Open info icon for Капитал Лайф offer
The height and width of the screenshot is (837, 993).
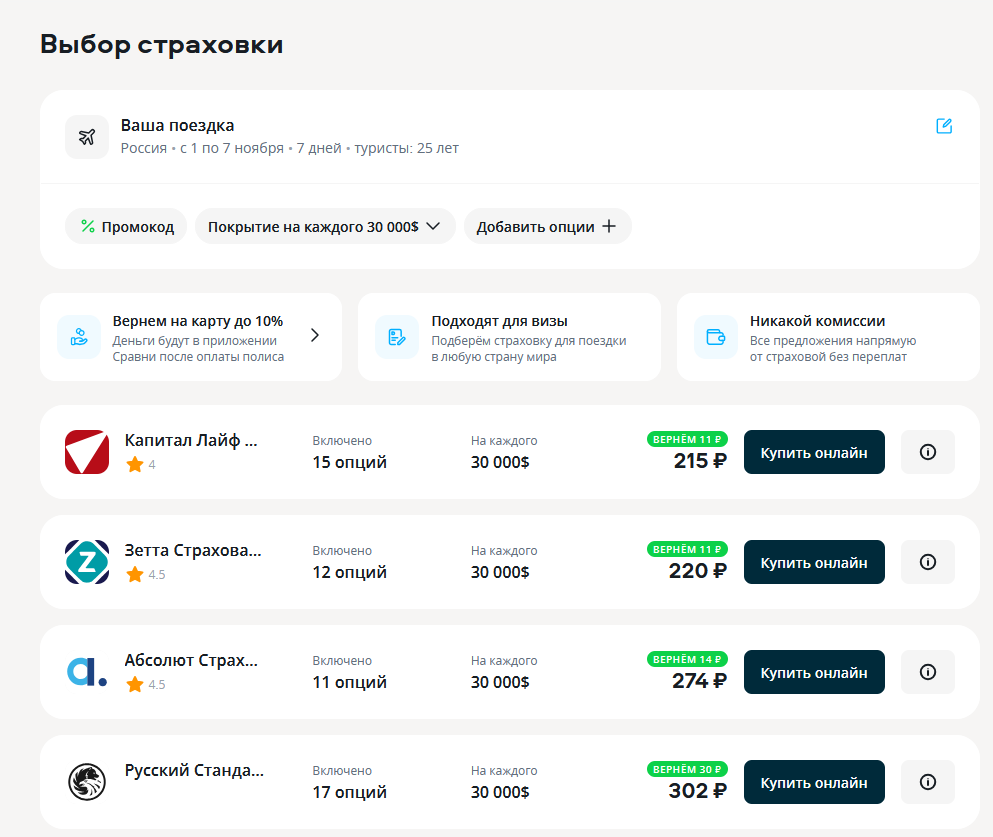pos(927,452)
